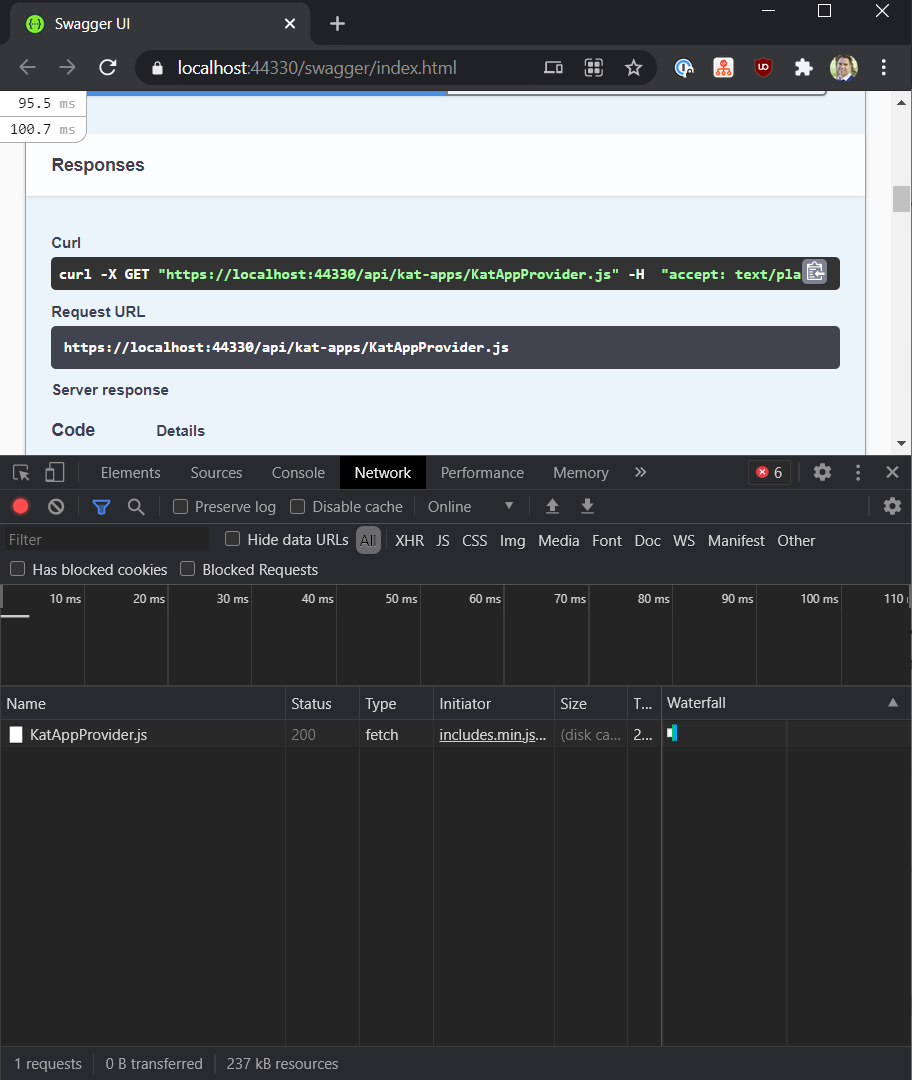Switch to the Performance tab

[482, 473]
